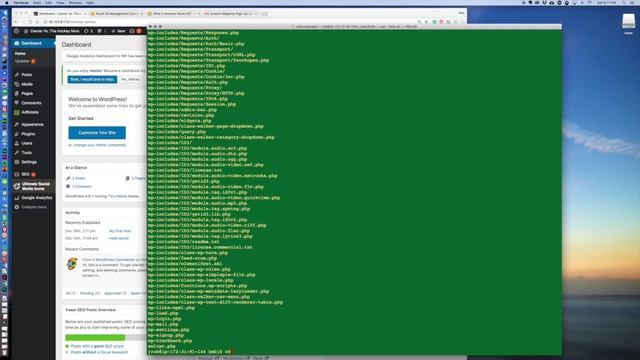Click 'wp-signup.php' line in terminal
640x360 pixels.
pyautogui.click(x=166, y=336)
